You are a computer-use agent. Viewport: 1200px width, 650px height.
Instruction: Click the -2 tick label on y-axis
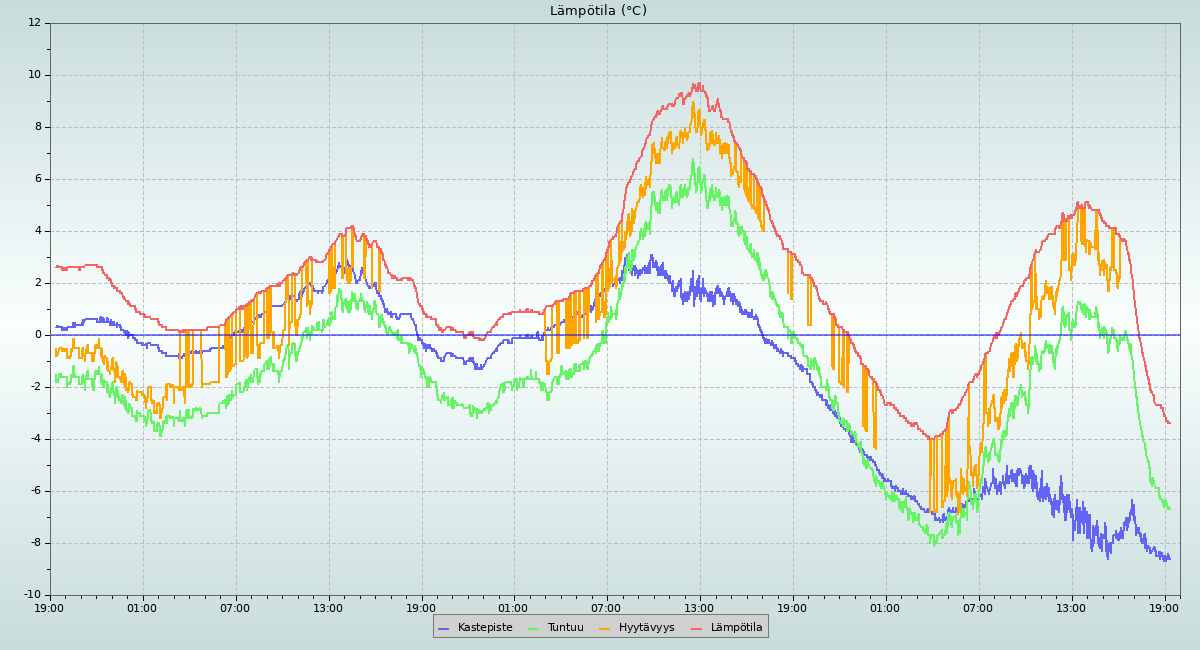coord(35,387)
